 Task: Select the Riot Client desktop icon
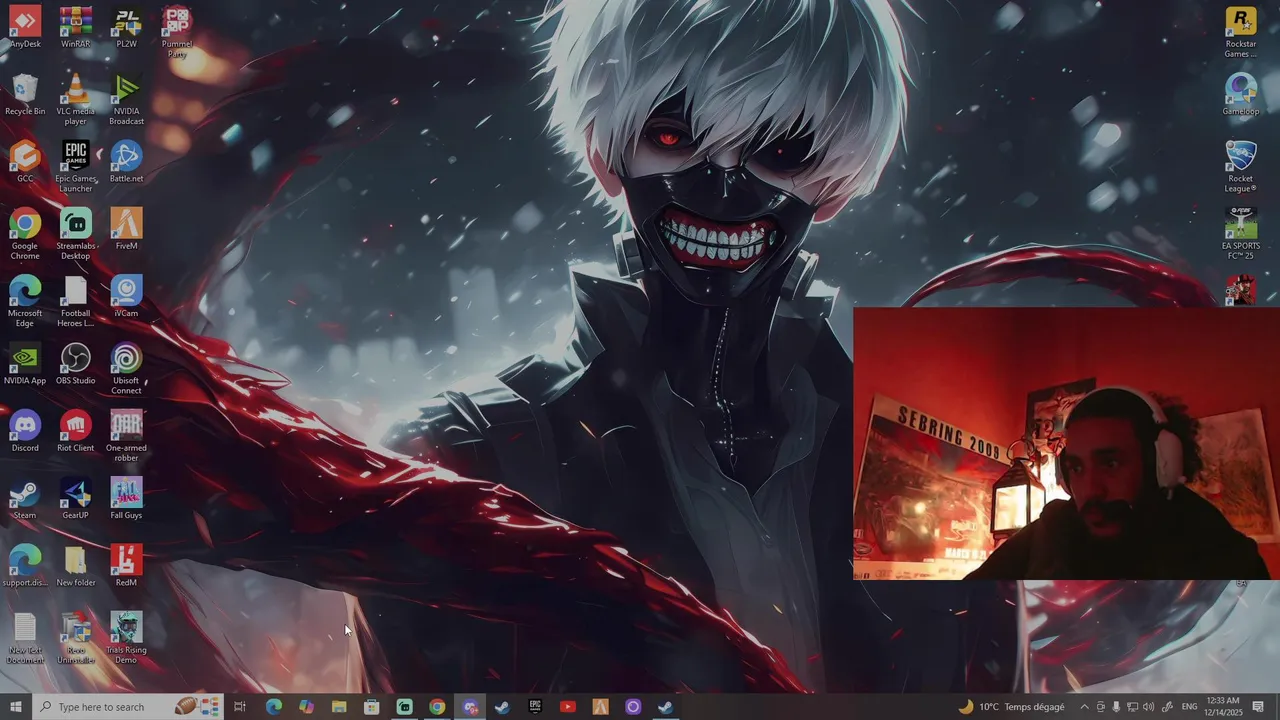point(76,430)
